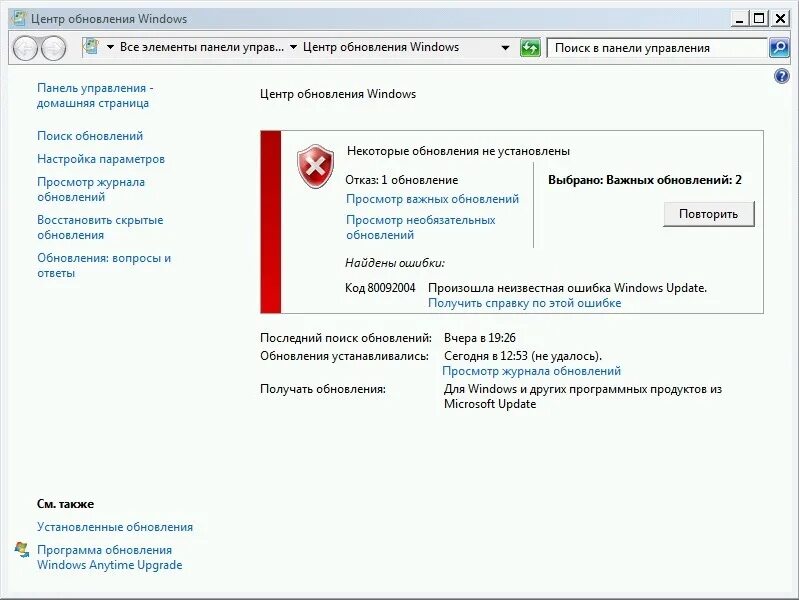Click the search magnifier icon

pyautogui.click(x=779, y=48)
